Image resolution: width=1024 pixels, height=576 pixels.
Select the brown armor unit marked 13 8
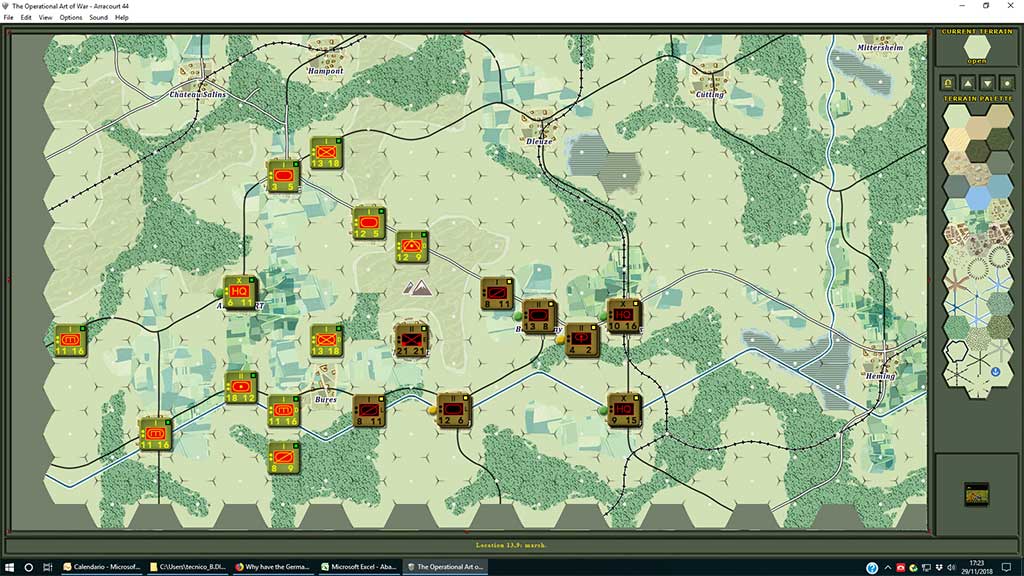pos(539,316)
